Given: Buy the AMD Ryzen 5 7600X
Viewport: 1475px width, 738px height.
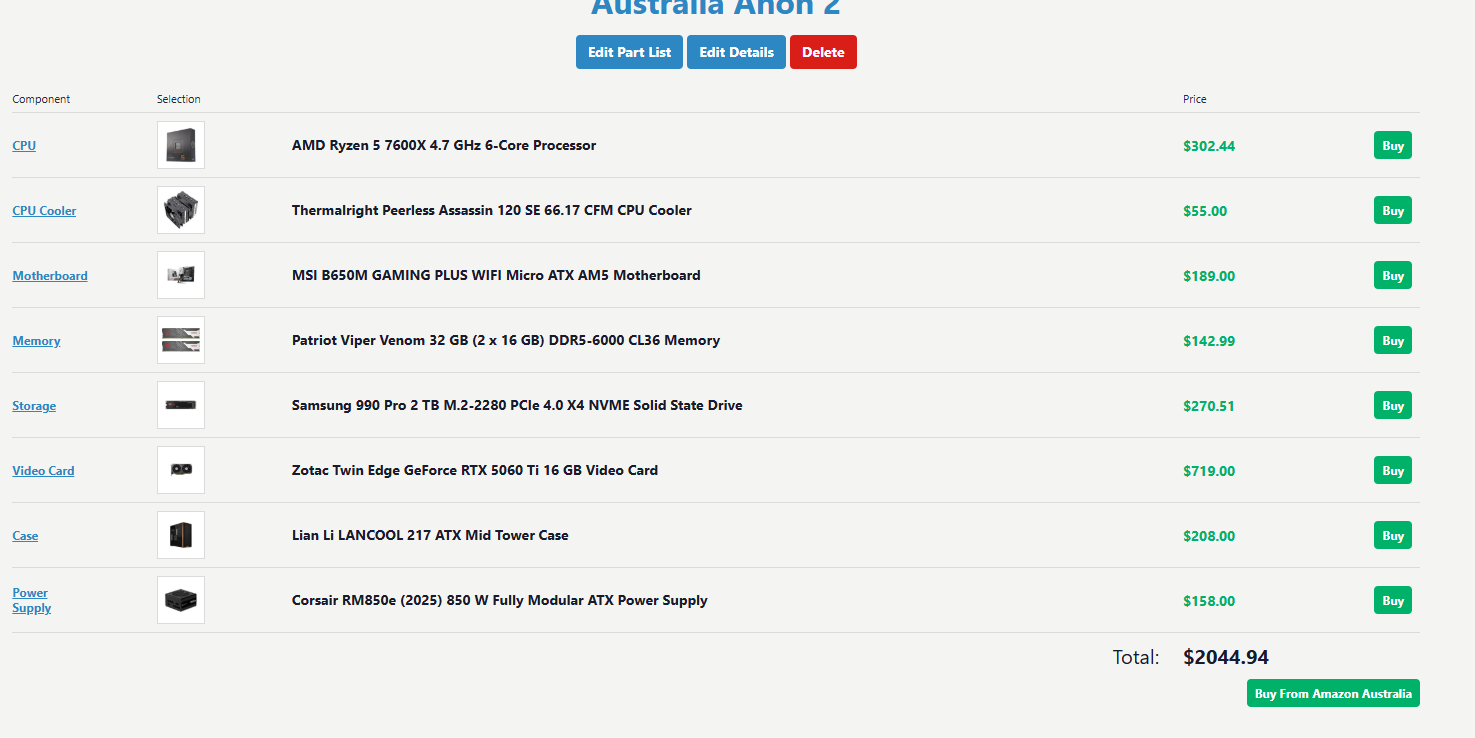Looking at the screenshot, I should pyautogui.click(x=1393, y=145).
